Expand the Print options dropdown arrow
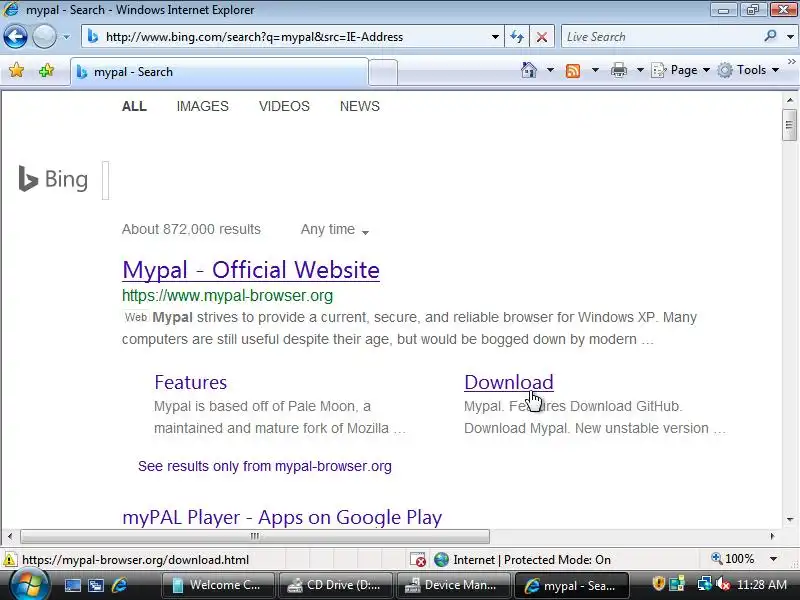Image resolution: width=800 pixels, height=600 pixels. point(640,70)
